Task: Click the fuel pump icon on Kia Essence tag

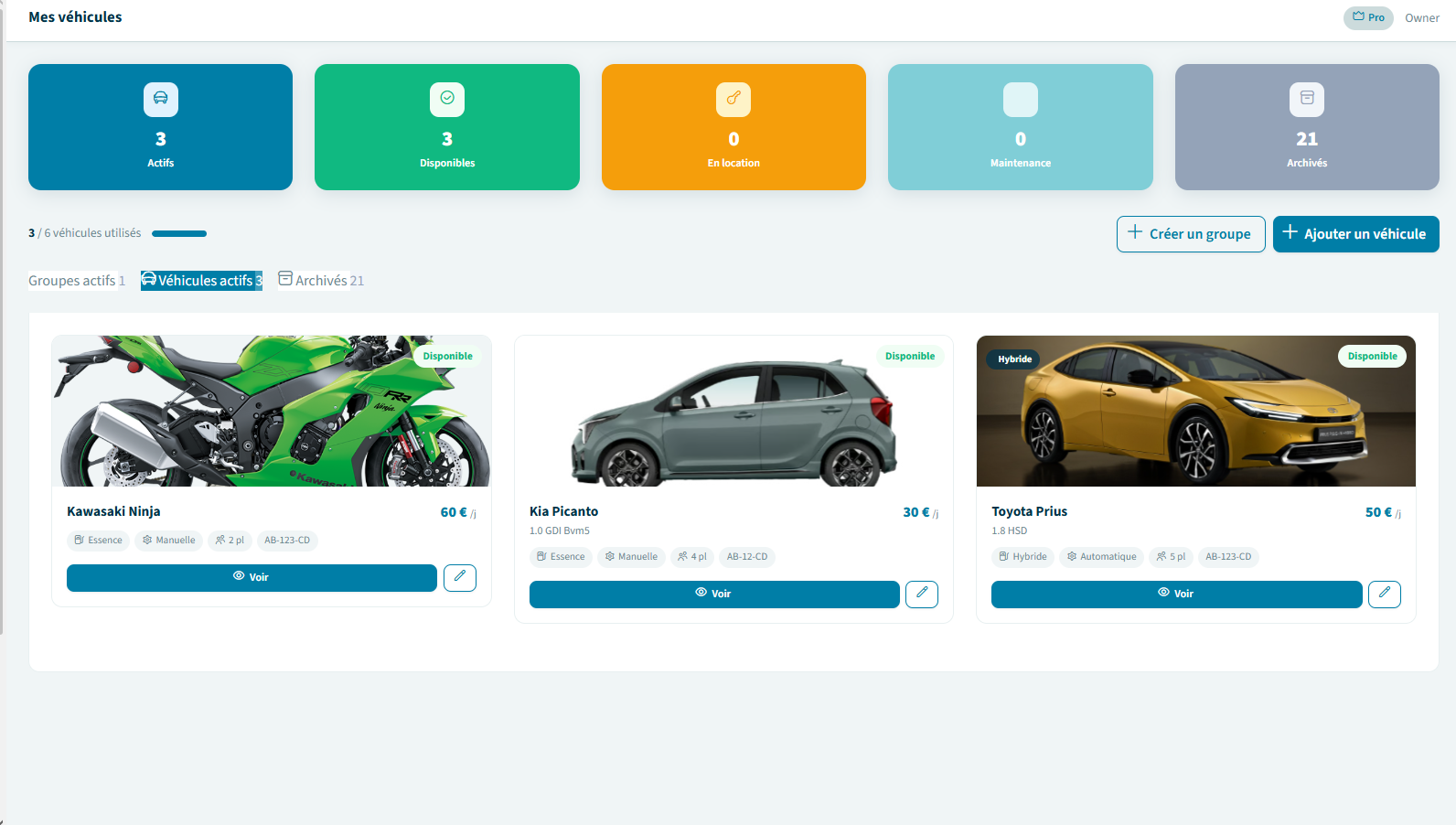Action: (x=541, y=556)
